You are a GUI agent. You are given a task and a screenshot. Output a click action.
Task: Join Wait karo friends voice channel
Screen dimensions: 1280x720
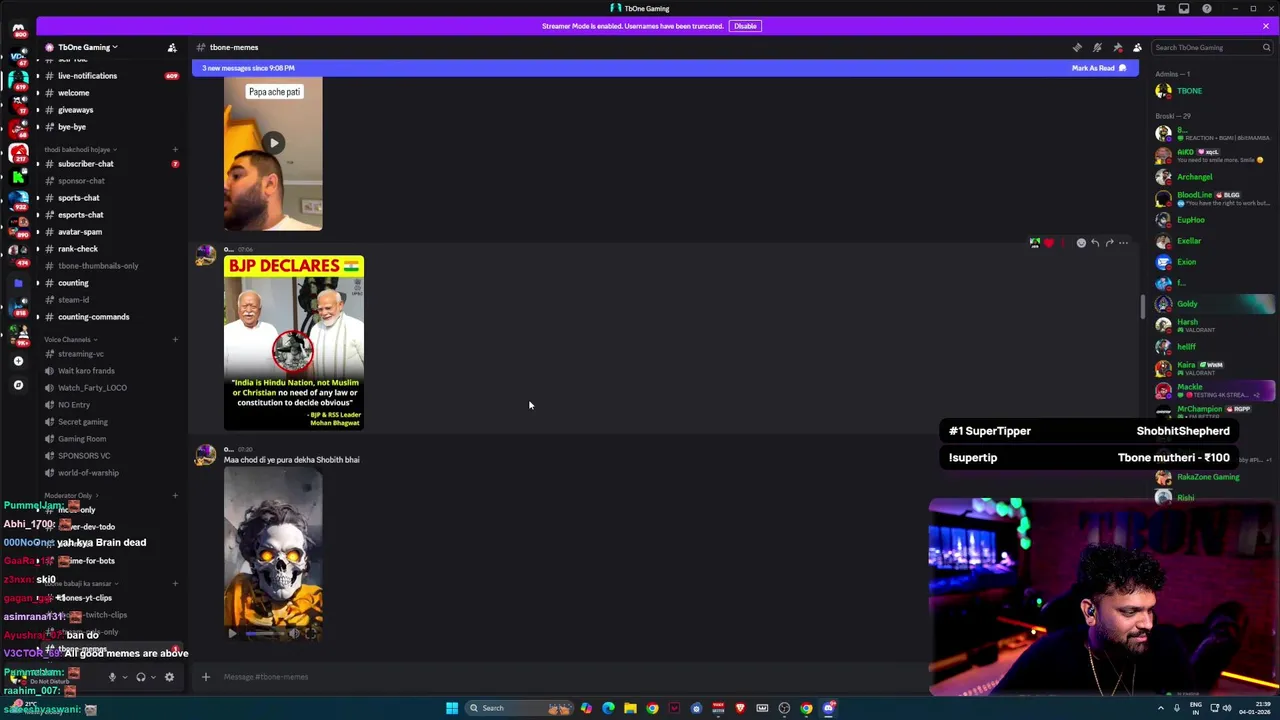(86, 371)
